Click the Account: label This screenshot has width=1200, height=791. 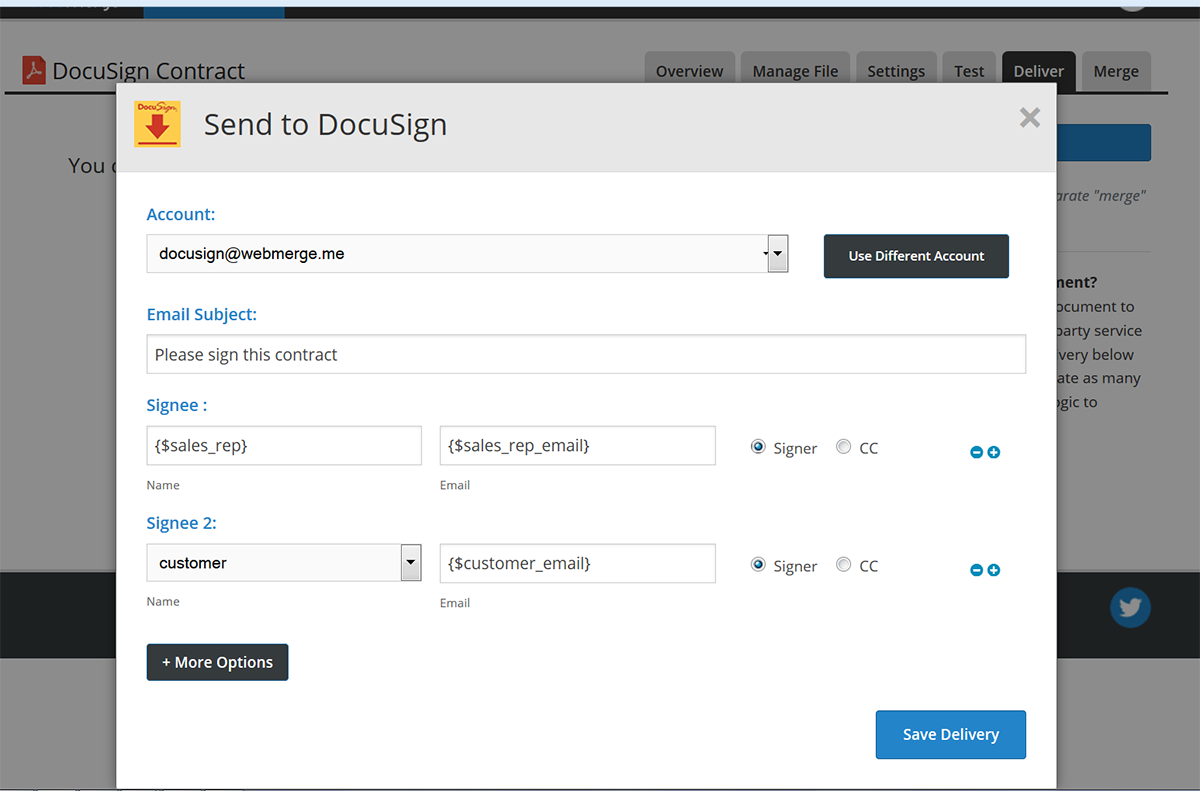coord(181,214)
